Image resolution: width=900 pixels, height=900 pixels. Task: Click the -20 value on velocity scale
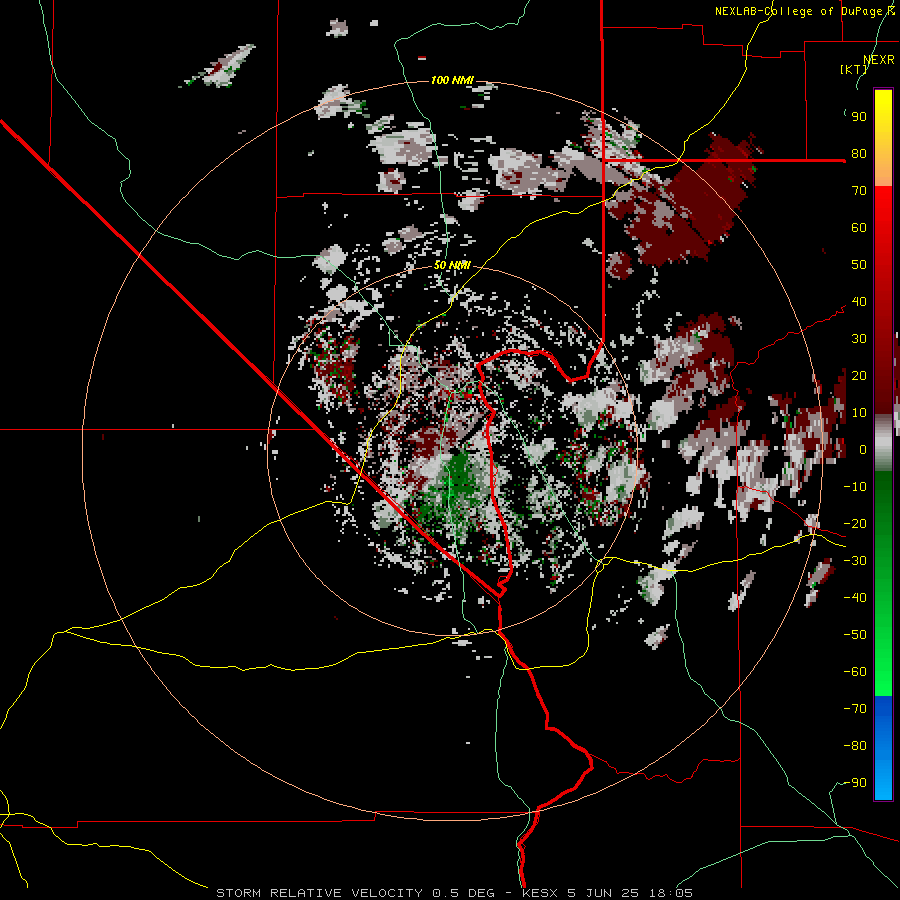click(855, 524)
